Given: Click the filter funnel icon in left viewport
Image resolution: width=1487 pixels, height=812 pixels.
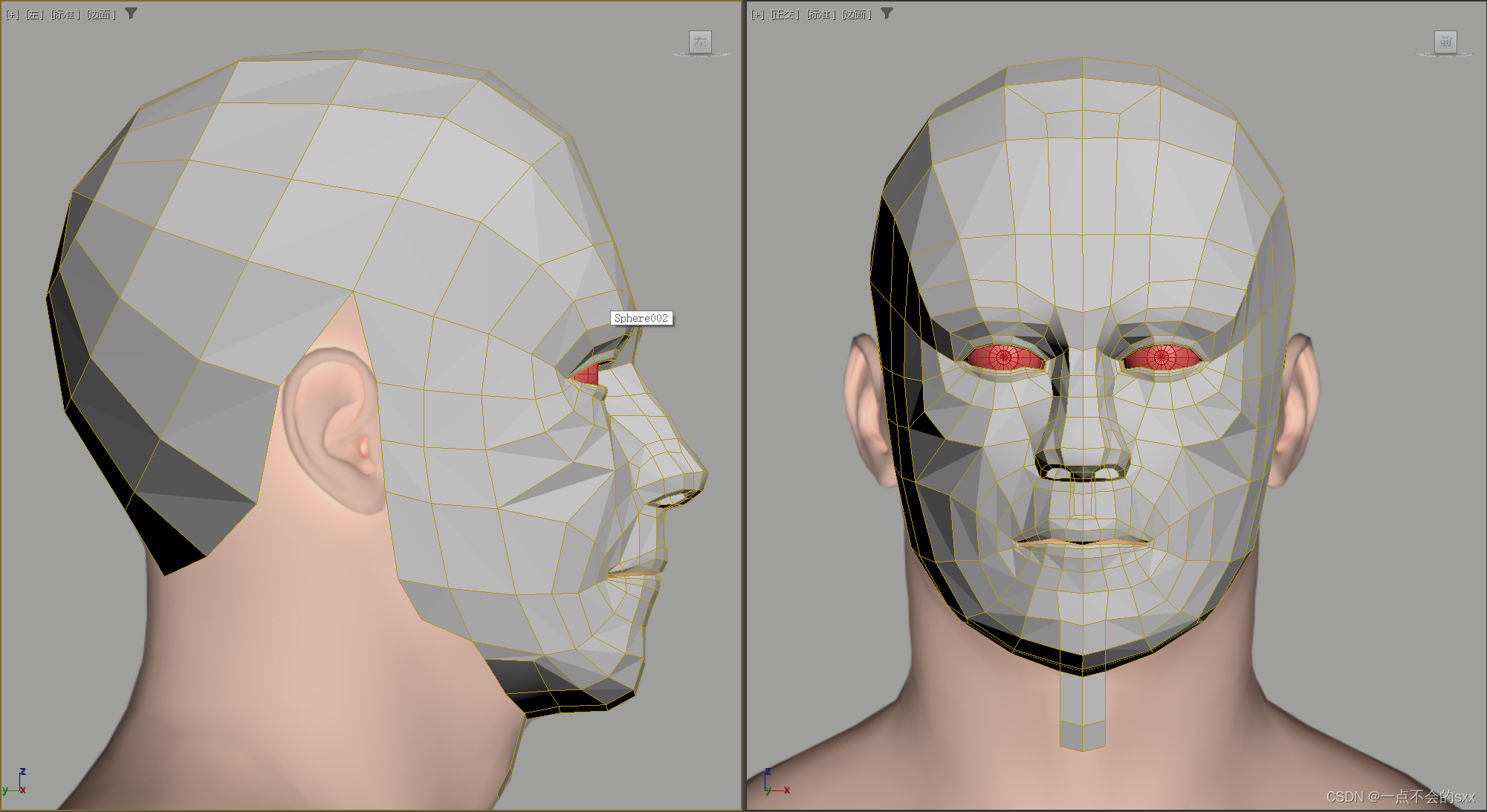Looking at the screenshot, I should (131, 13).
